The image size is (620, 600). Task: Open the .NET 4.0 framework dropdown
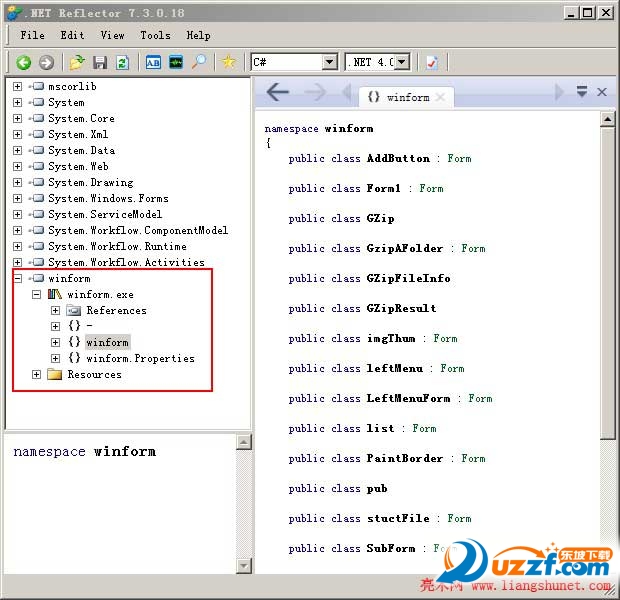[402, 62]
